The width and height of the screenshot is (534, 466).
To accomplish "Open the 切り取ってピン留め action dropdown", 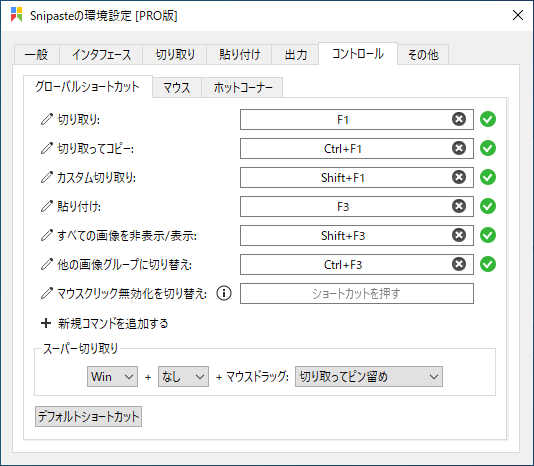I will [x=369, y=376].
